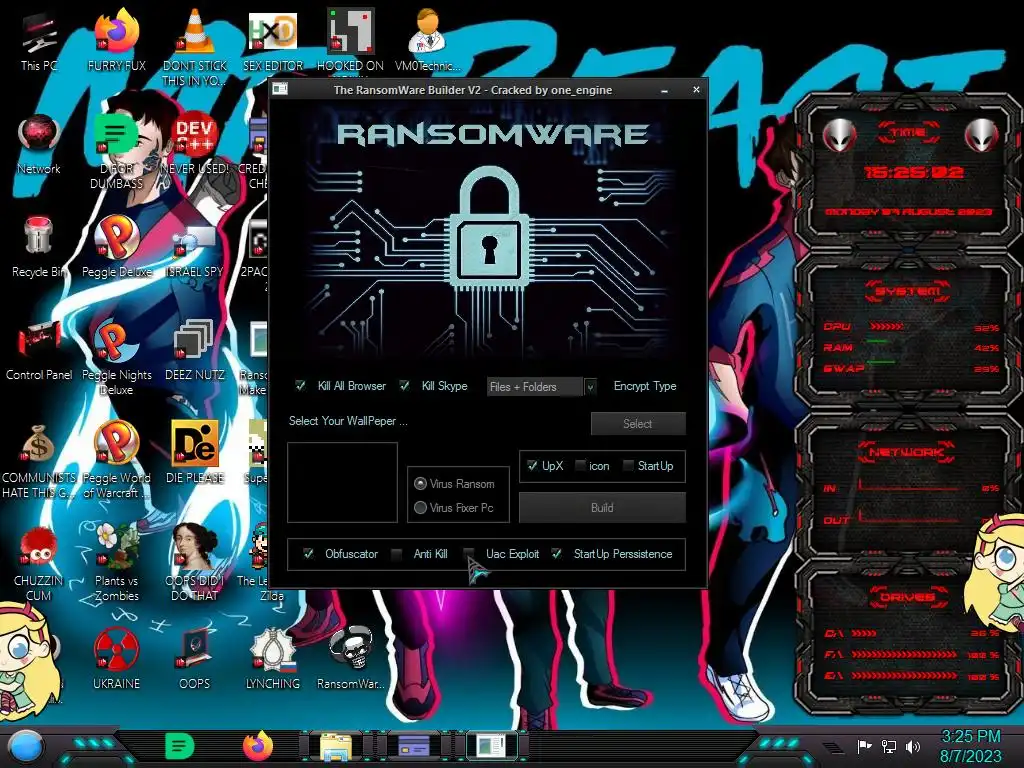Open the COMMUNISTS HATE THIS money bag icon
The height and width of the screenshot is (768, 1024).
pyautogui.click(x=39, y=461)
